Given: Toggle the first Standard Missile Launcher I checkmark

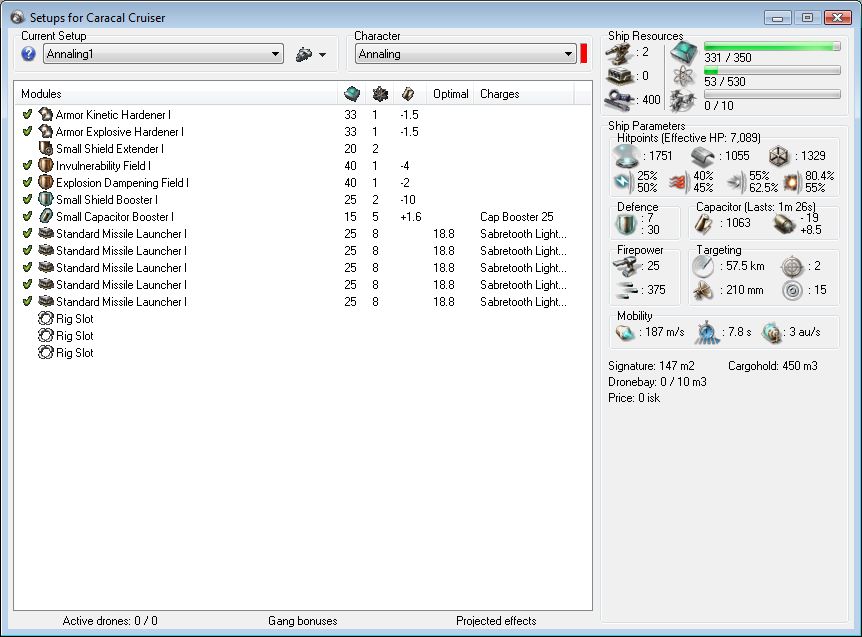Looking at the screenshot, I should (x=27, y=234).
